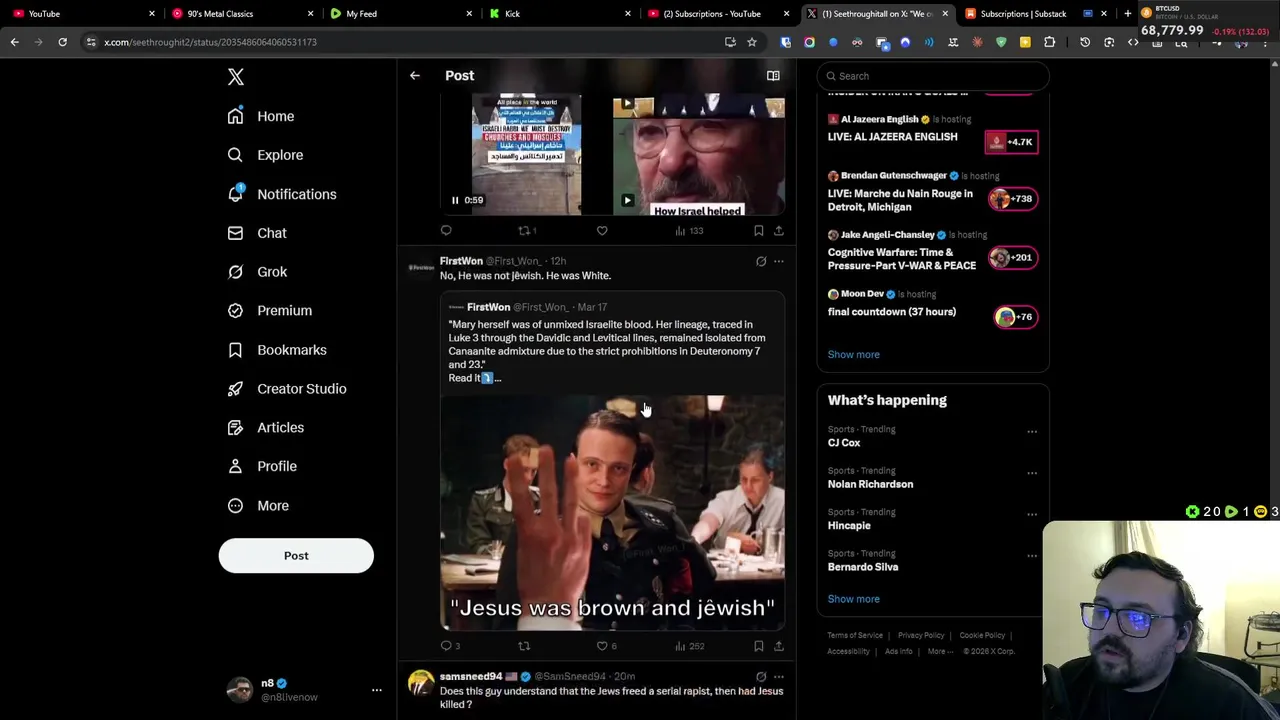Image resolution: width=1280 pixels, height=720 pixels.
Task: Click the Search field
Action: tap(933, 76)
